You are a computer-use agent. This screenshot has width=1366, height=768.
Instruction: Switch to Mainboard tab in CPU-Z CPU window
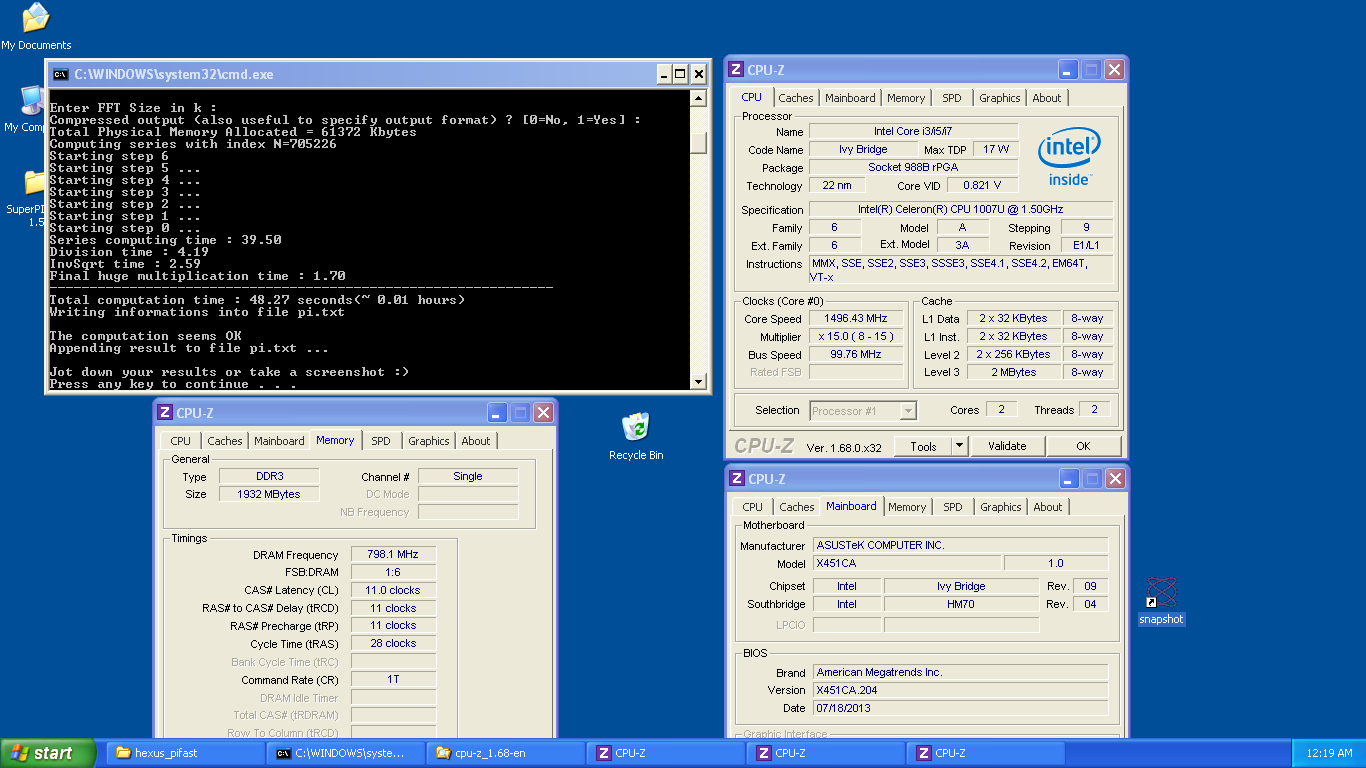tap(850, 98)
